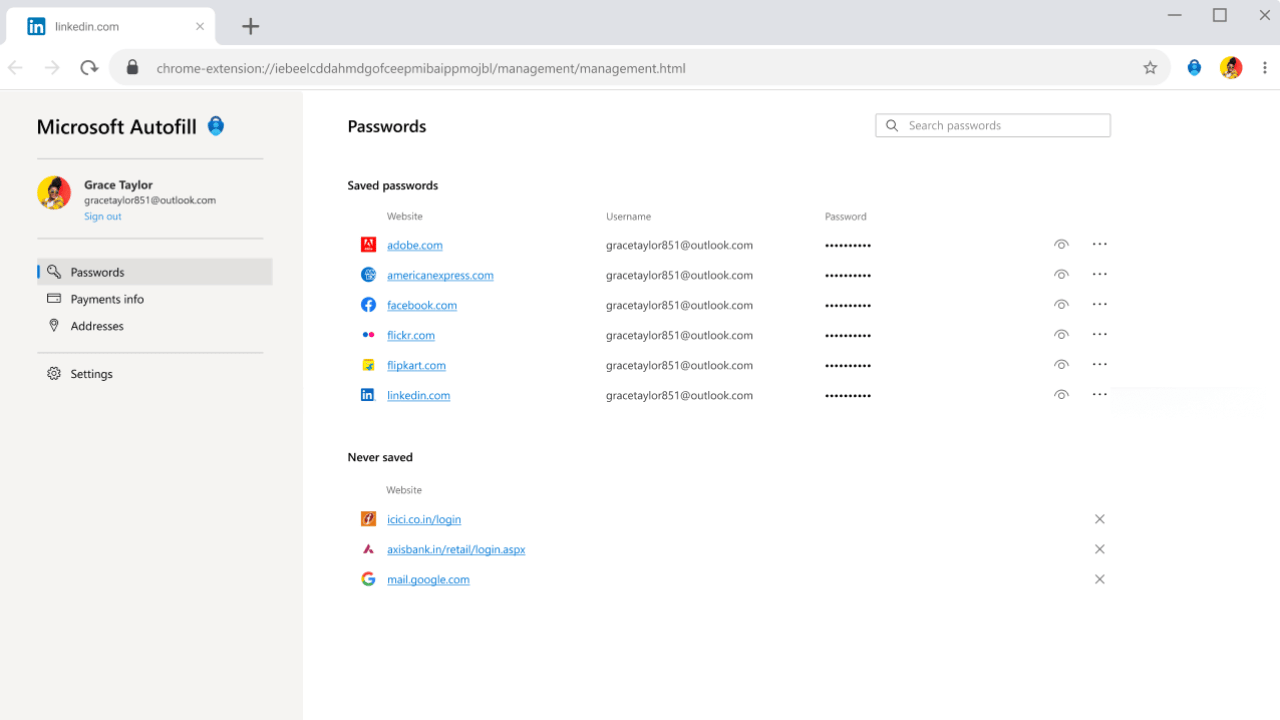This screenshot has height=720, width=1280.
Task: Click the search magnifier icon
Action: click(892, 125)
